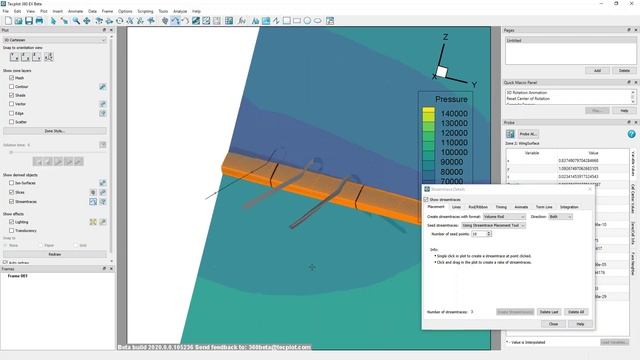Enable the Iso-Surfaces checkbox
The image size is (640, 360).
coord(11,183)
